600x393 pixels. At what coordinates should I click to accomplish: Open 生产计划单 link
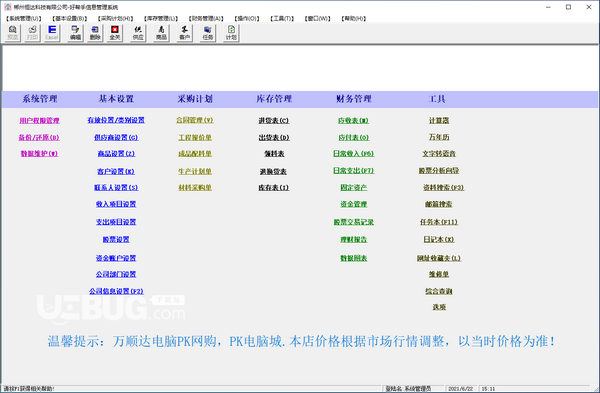195,171
